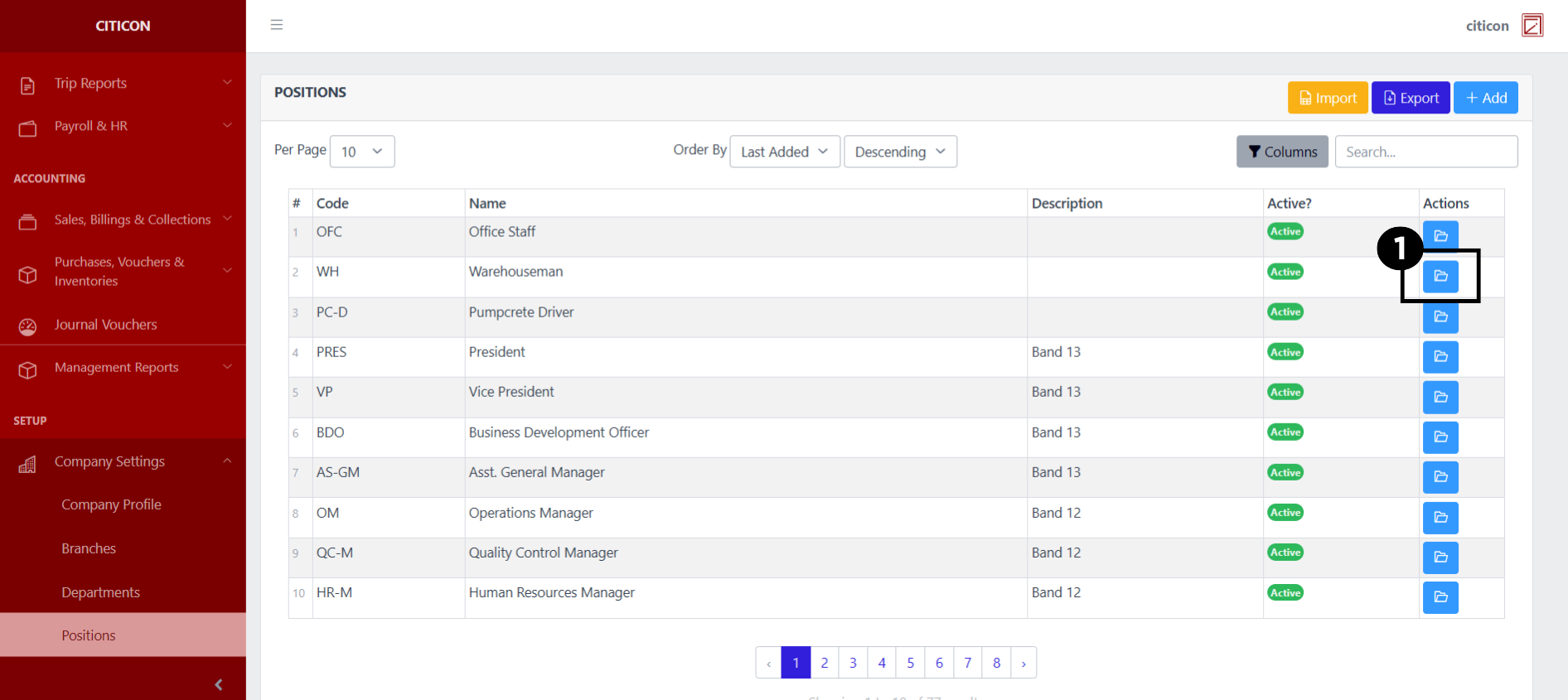Open the Office Staff row folder action

1440,235
